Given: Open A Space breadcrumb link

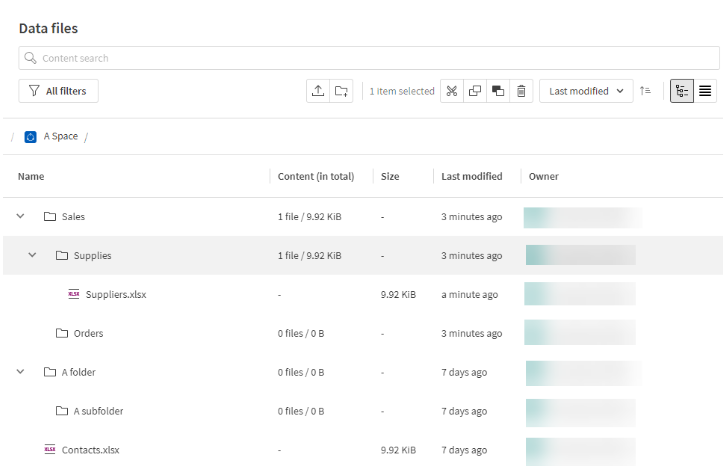Looking at the screenshot, I should (60, 137).
